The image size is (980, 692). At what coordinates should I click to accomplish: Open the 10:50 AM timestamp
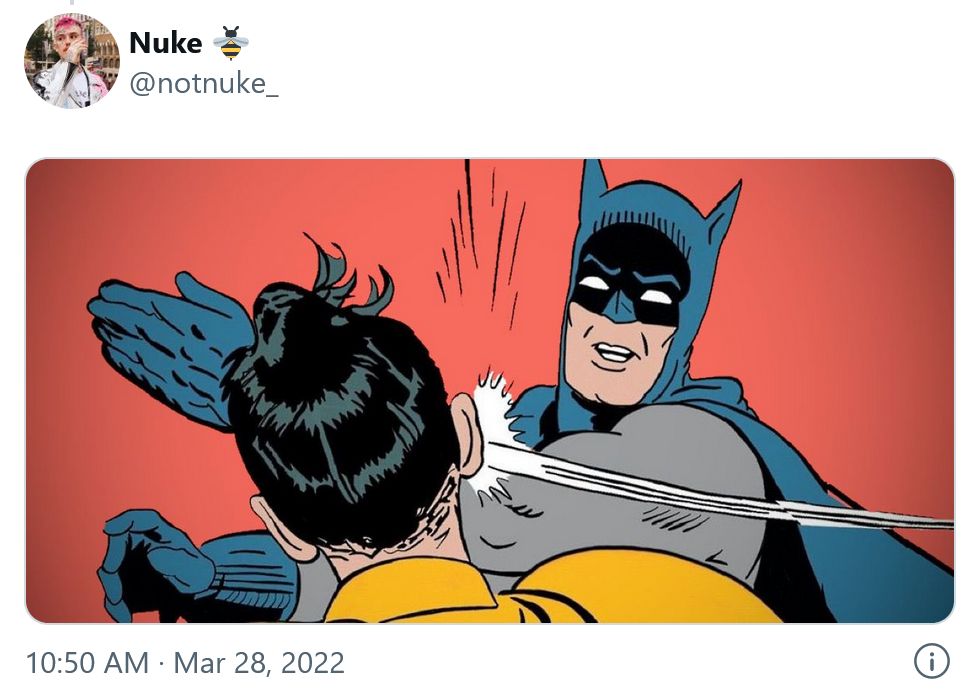coord(88,663)
